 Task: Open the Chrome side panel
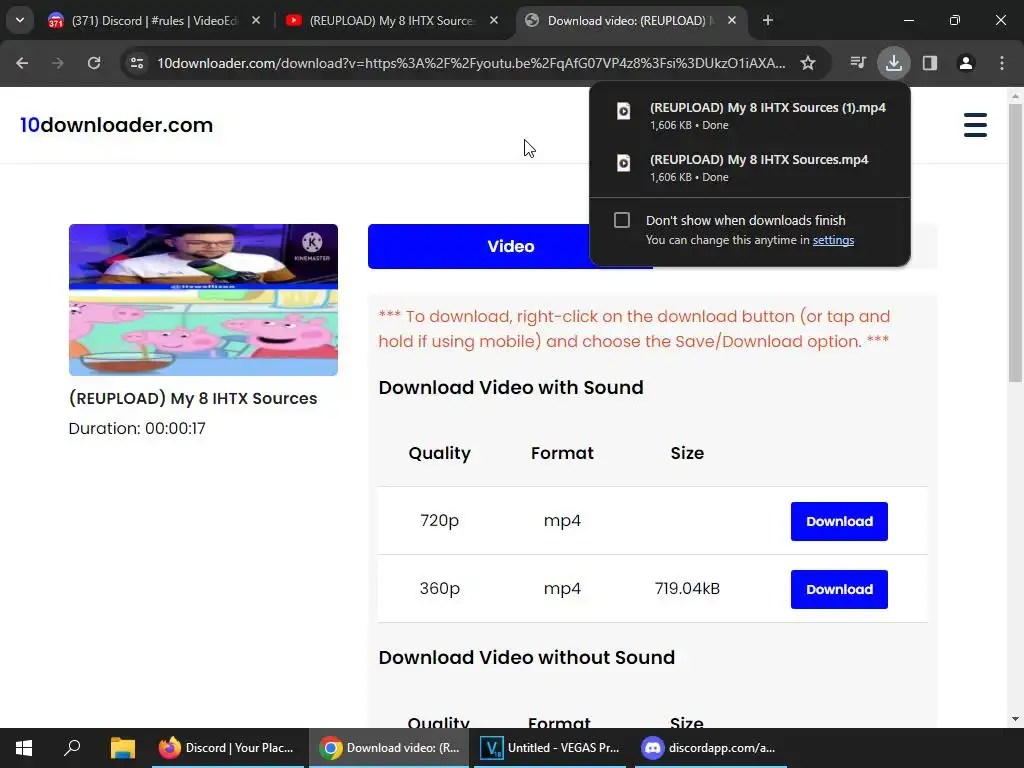930,63
